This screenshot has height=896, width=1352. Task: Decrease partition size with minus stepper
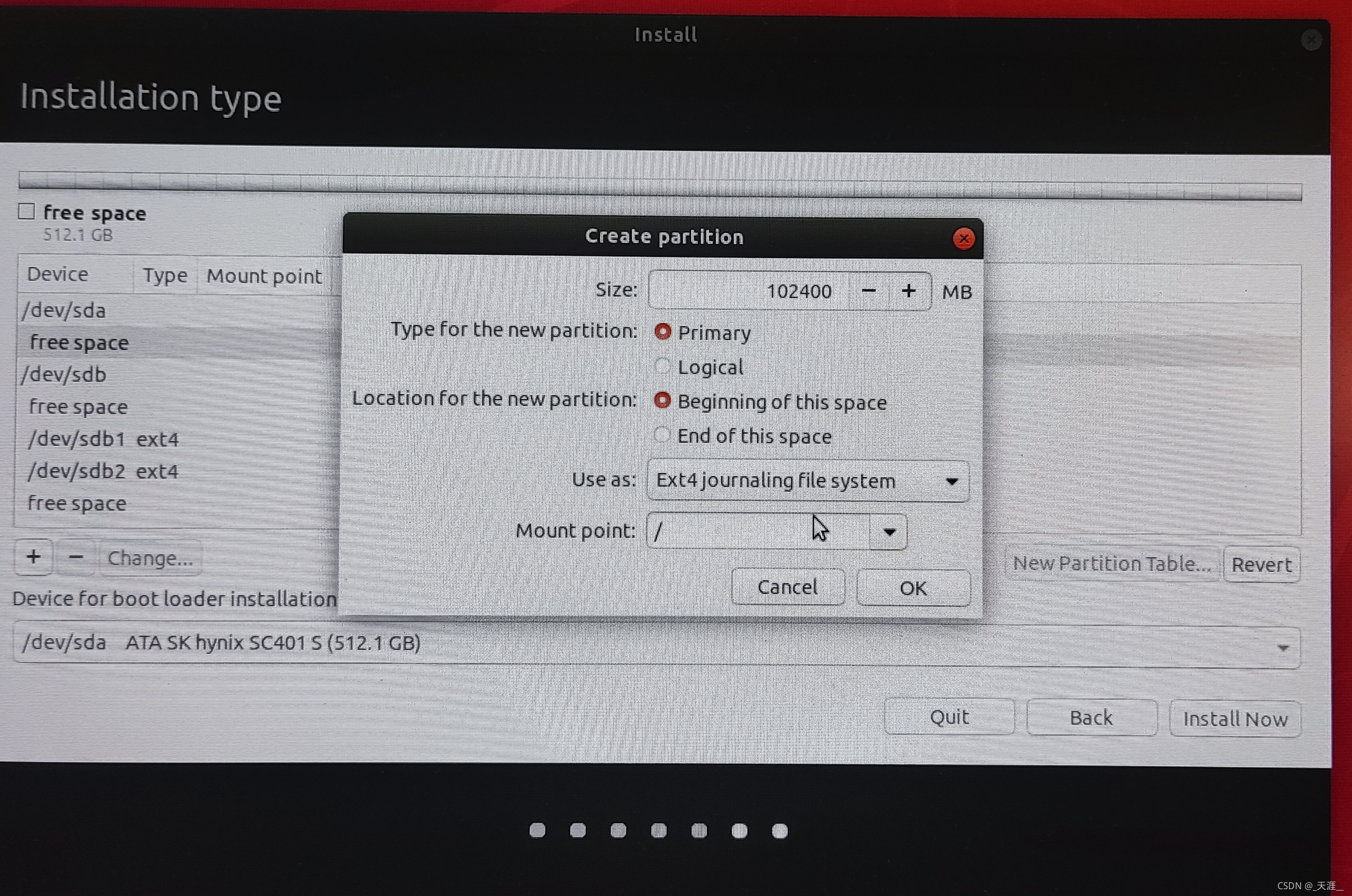(868, 291)
